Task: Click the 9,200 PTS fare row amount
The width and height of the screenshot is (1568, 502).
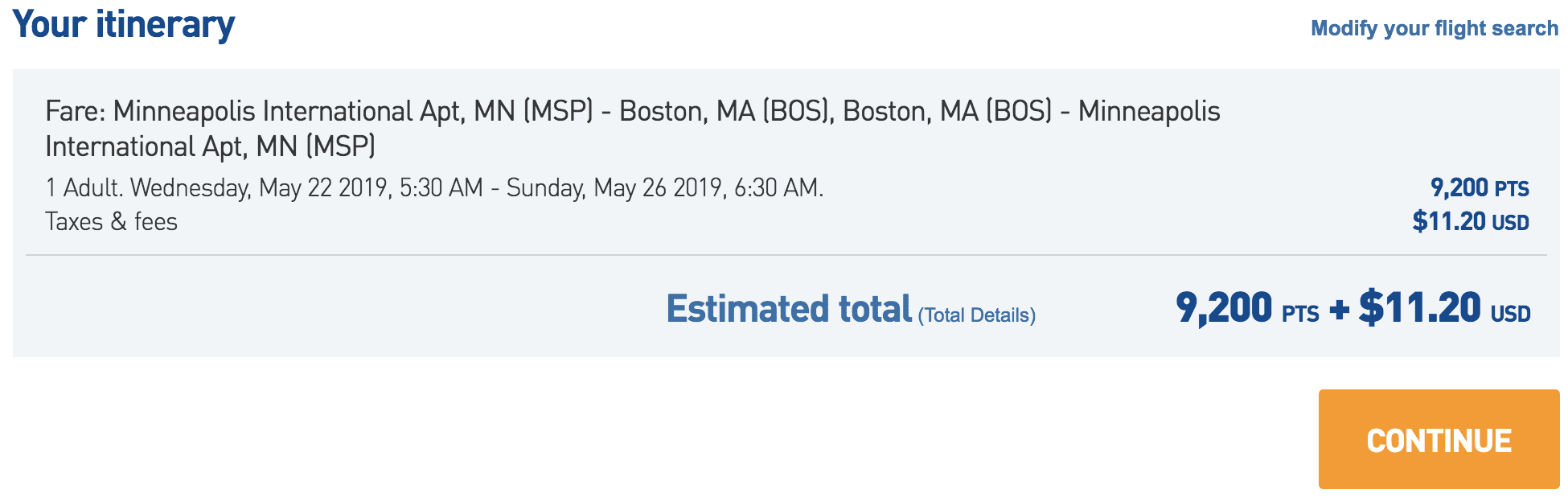Action: 1479,187
